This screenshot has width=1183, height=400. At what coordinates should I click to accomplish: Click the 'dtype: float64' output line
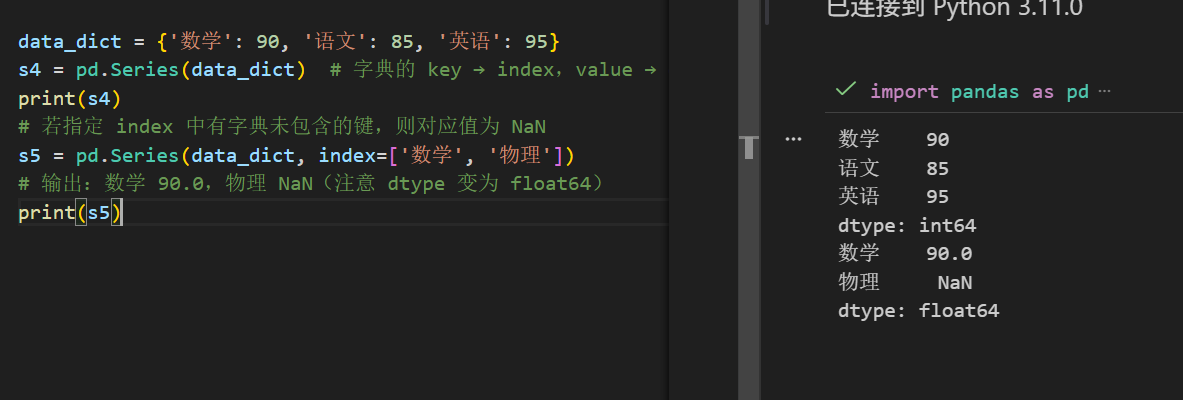918,311
